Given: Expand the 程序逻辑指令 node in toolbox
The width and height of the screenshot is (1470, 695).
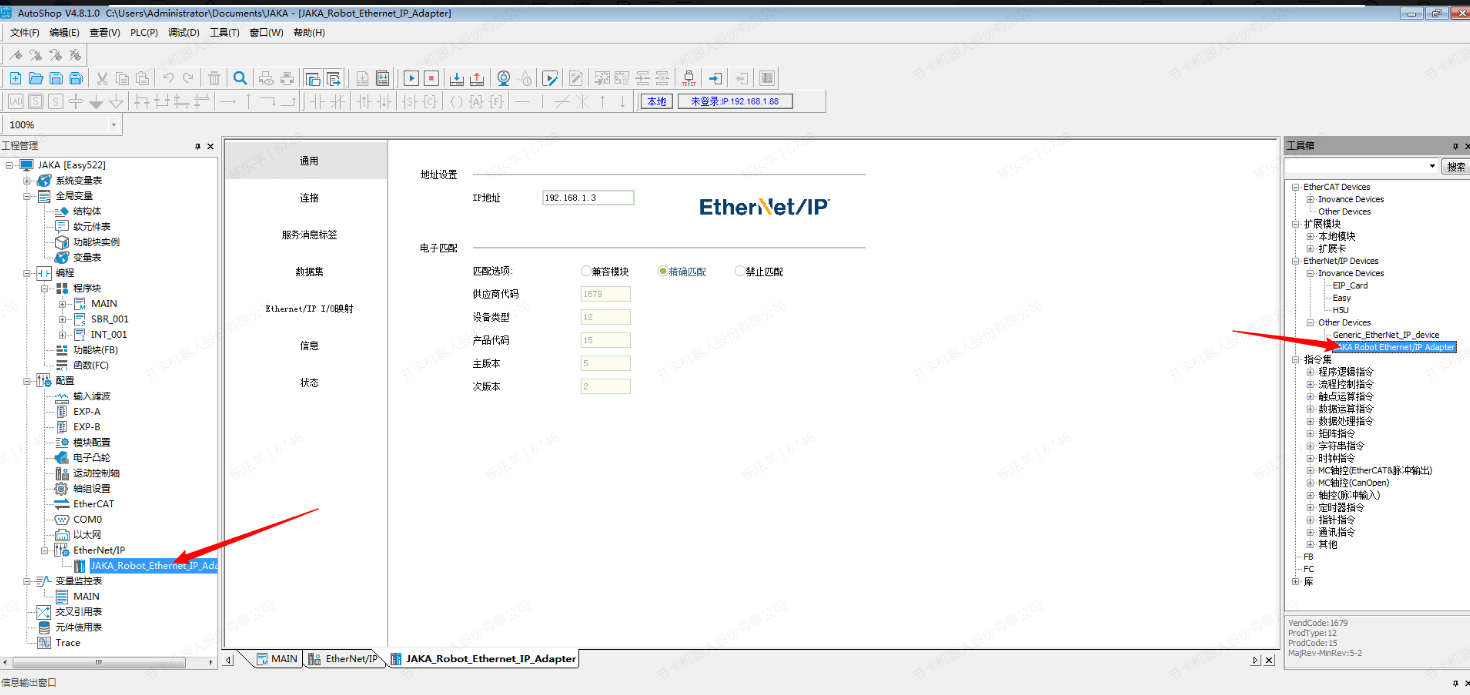Looking at the screenshot, I should pos(1310,372).
